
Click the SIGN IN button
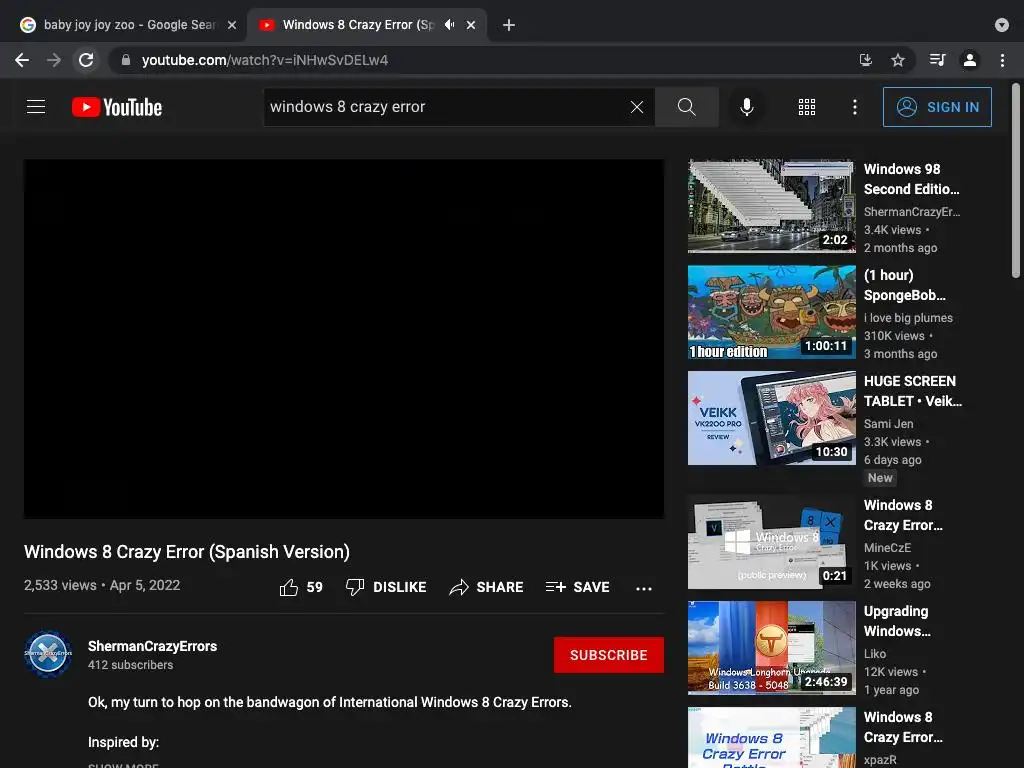pos(937,107)
